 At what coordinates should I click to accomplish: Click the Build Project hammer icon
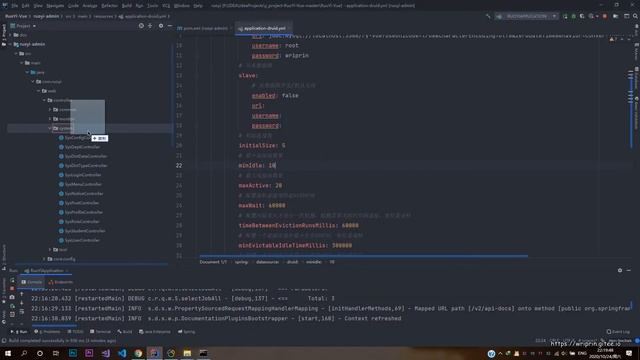tap(488, 16)
